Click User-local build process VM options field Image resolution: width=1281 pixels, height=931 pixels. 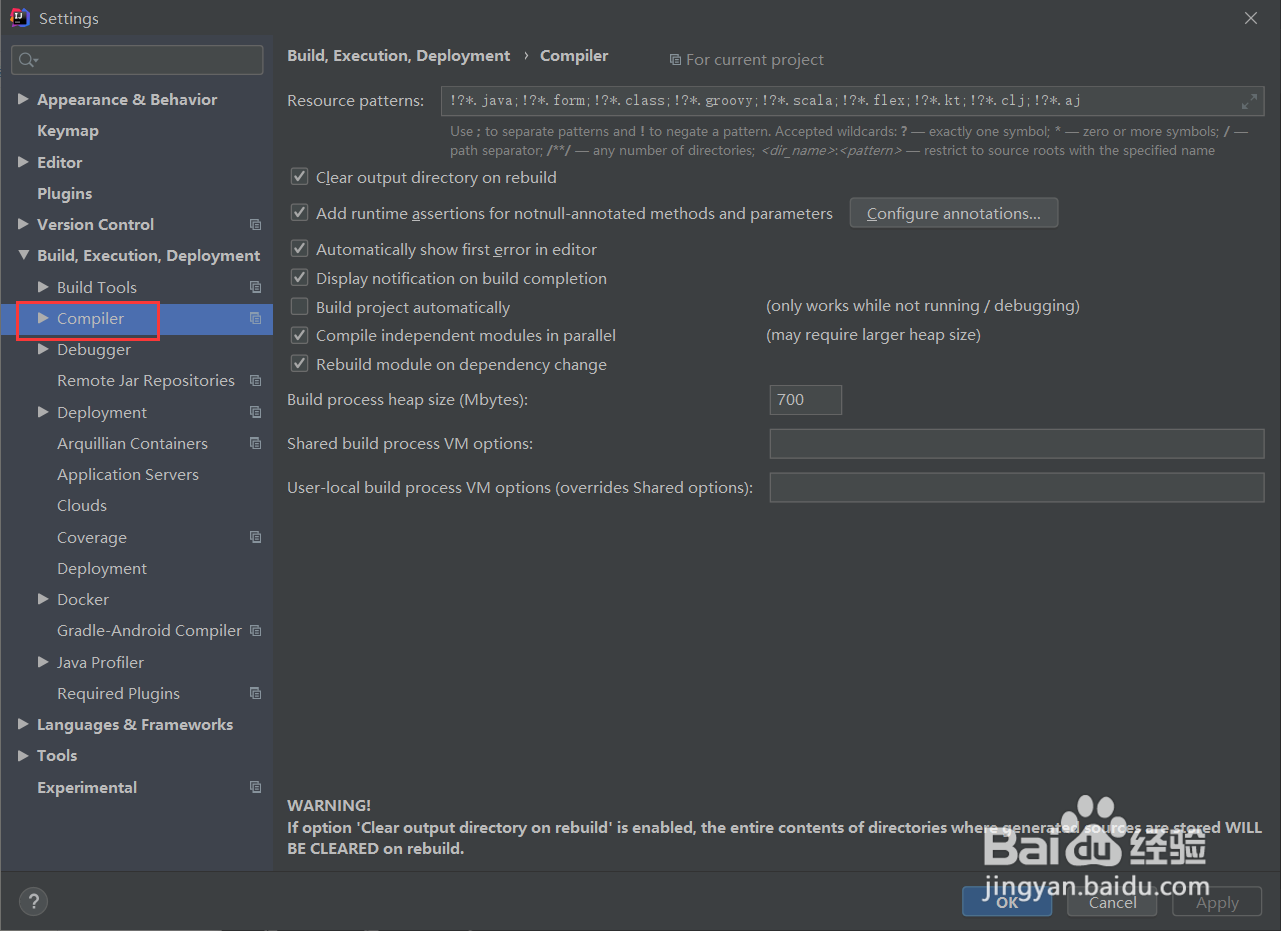(x=1017, y=488)
